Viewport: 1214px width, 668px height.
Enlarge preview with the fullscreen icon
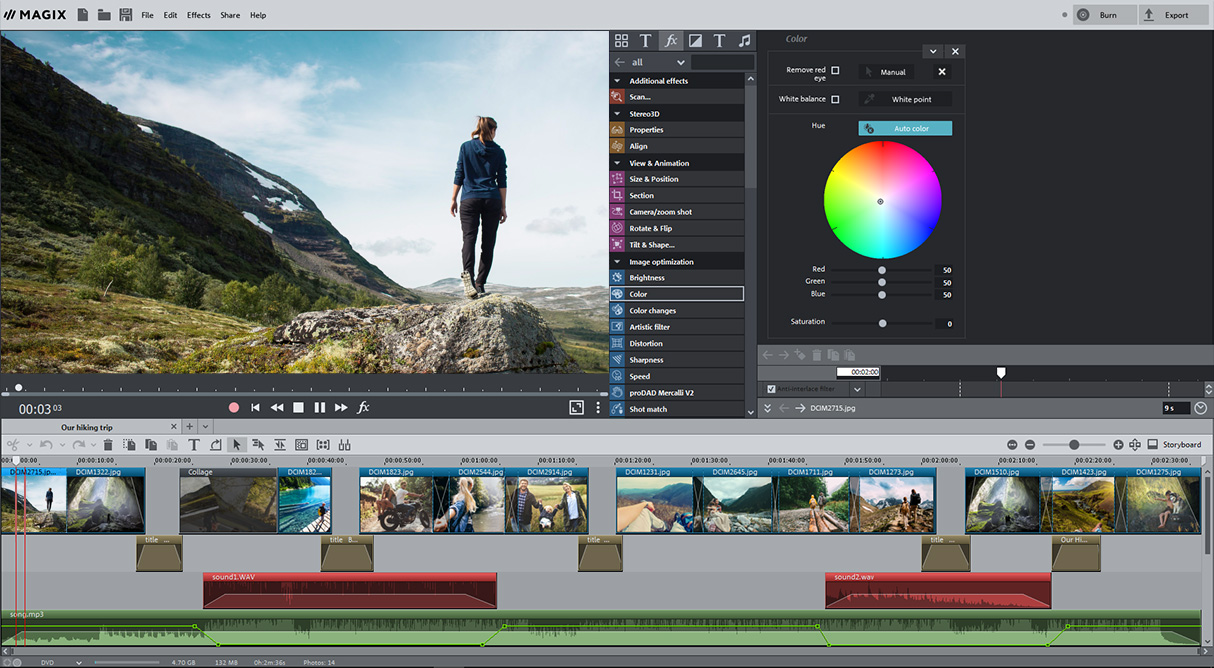(x=576, y=408)
